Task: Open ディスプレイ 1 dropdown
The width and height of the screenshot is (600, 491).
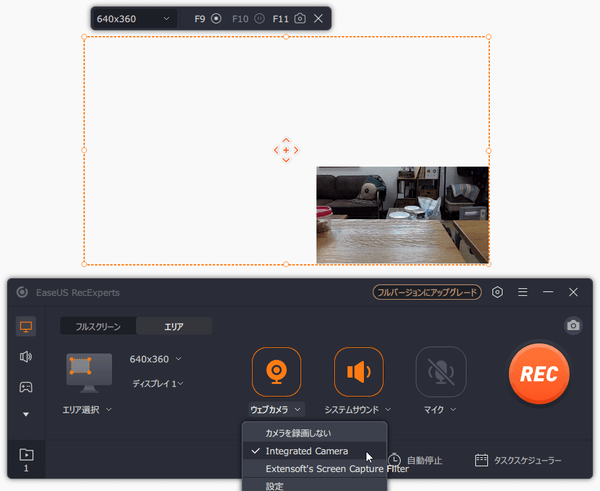Action: [158, 383]
